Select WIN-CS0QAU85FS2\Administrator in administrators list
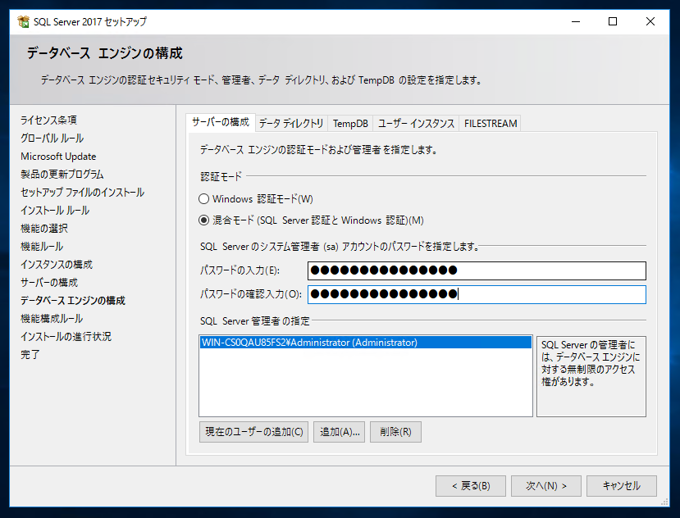Image resolution: width=680 pixels, height=518 pixels. tap(366, 342)
